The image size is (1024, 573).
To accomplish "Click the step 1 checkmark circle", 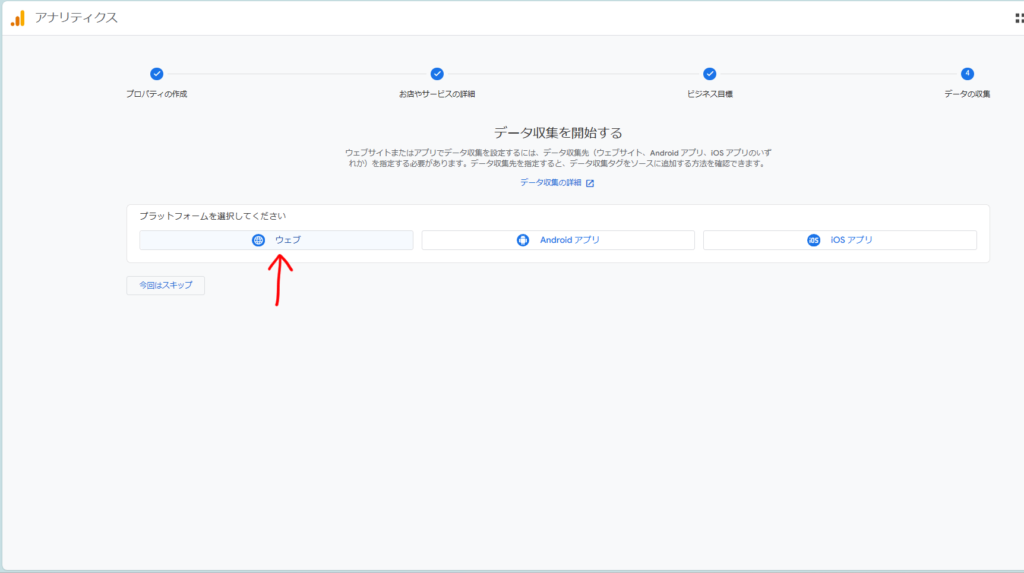I will coord(156,74).
